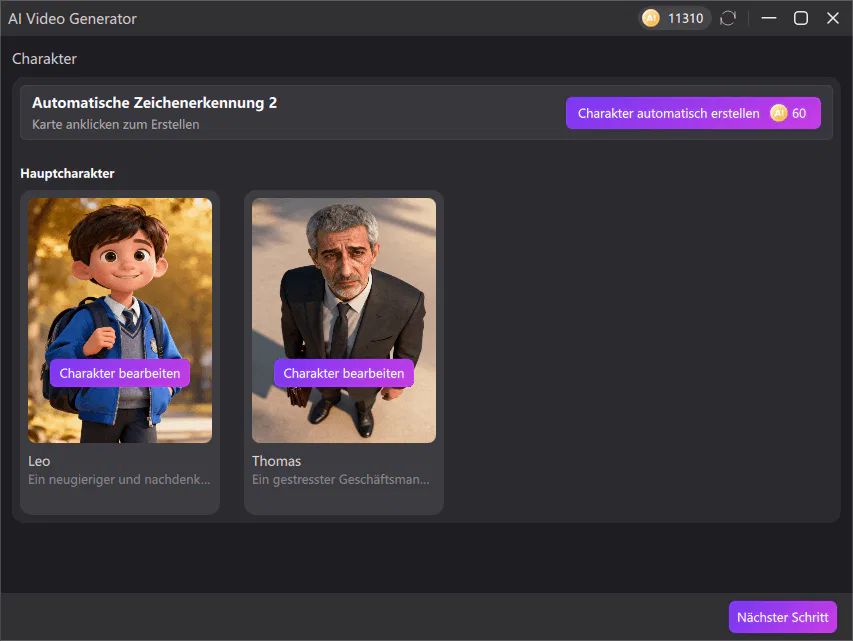This screenshot has height=641, width=853.
Task: Click the 11310 credit balance number
Action: (686, 18)
